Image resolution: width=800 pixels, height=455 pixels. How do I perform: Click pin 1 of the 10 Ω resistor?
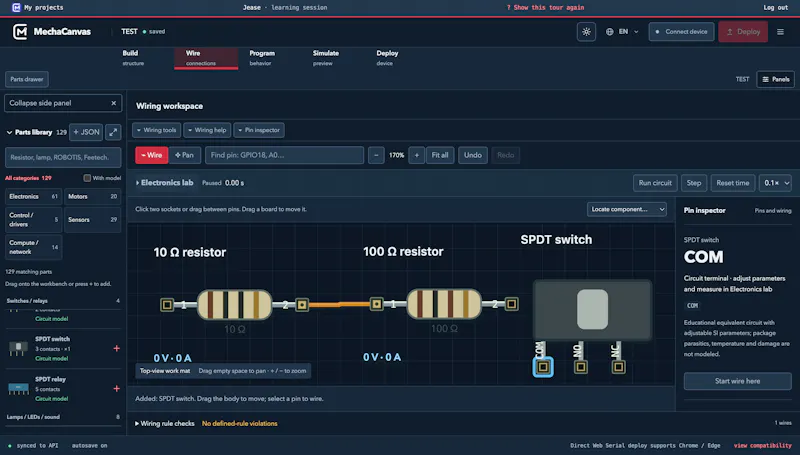(167, 305)
